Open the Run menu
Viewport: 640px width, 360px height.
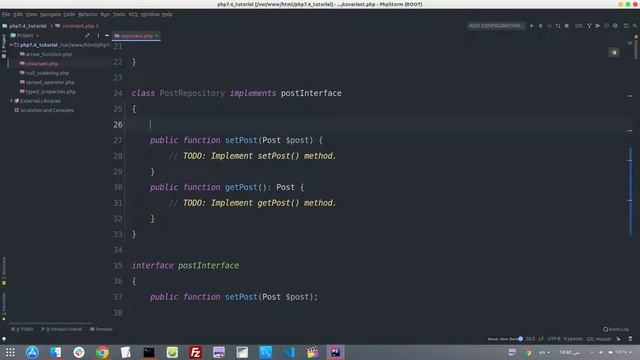pos(105,14)
